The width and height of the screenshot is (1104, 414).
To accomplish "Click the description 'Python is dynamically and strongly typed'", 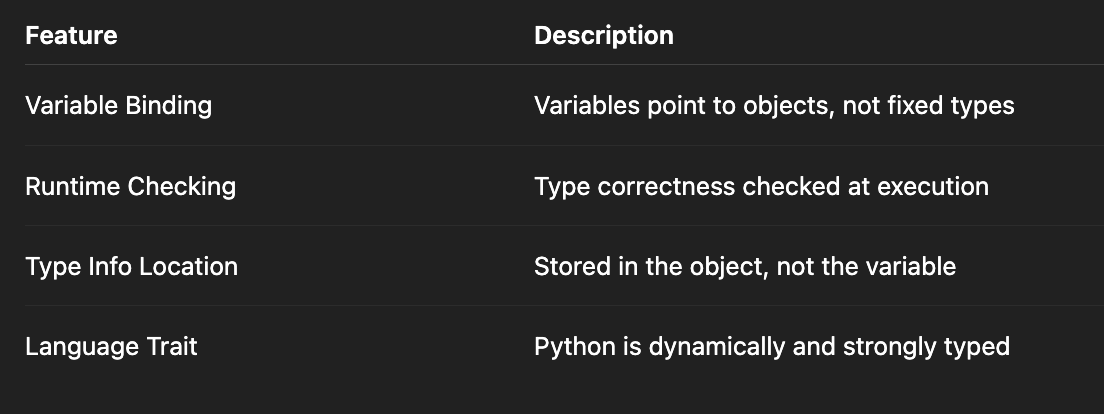I will pos(771,347).
